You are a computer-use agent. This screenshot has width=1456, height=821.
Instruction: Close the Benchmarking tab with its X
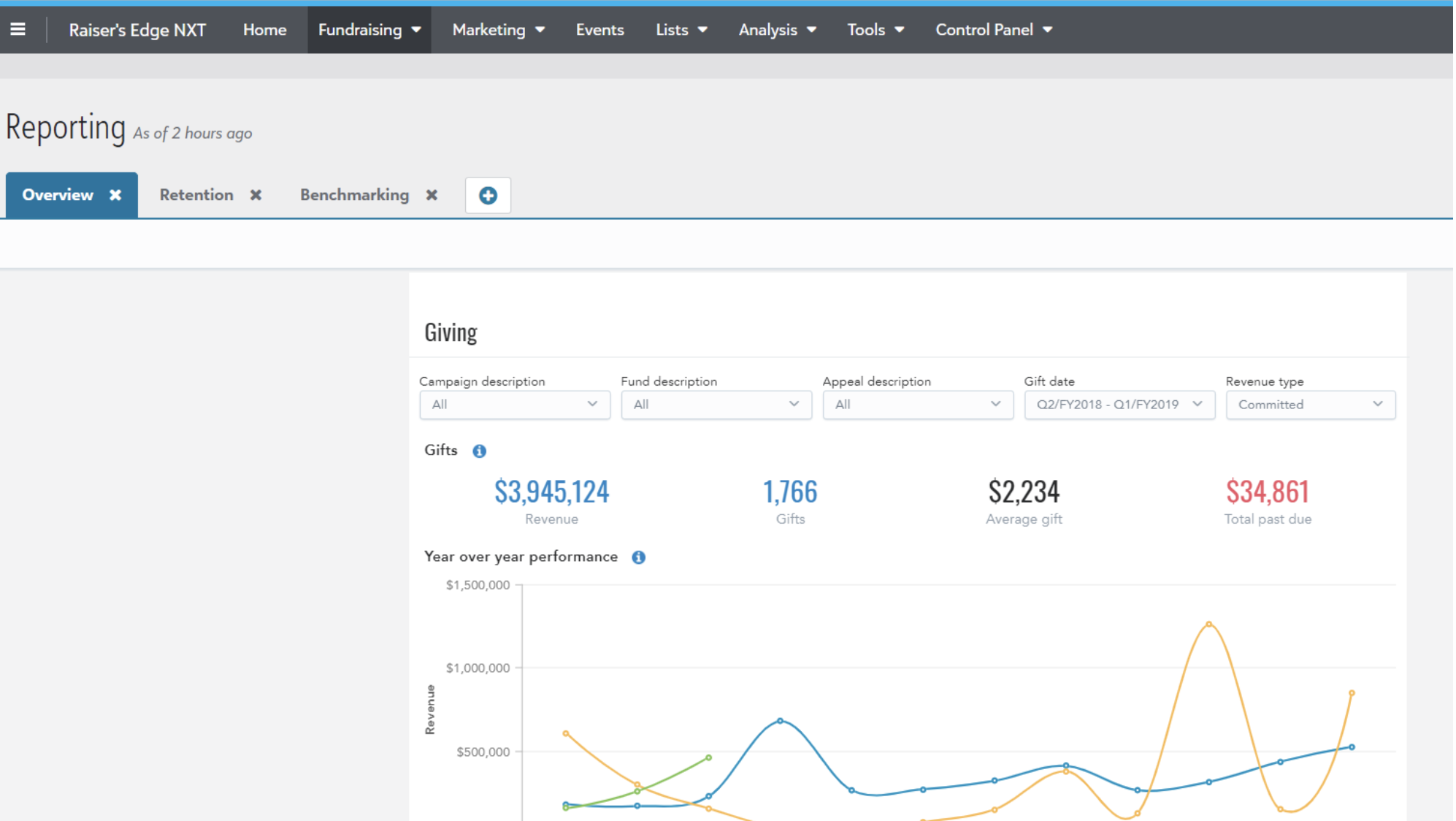432,195
